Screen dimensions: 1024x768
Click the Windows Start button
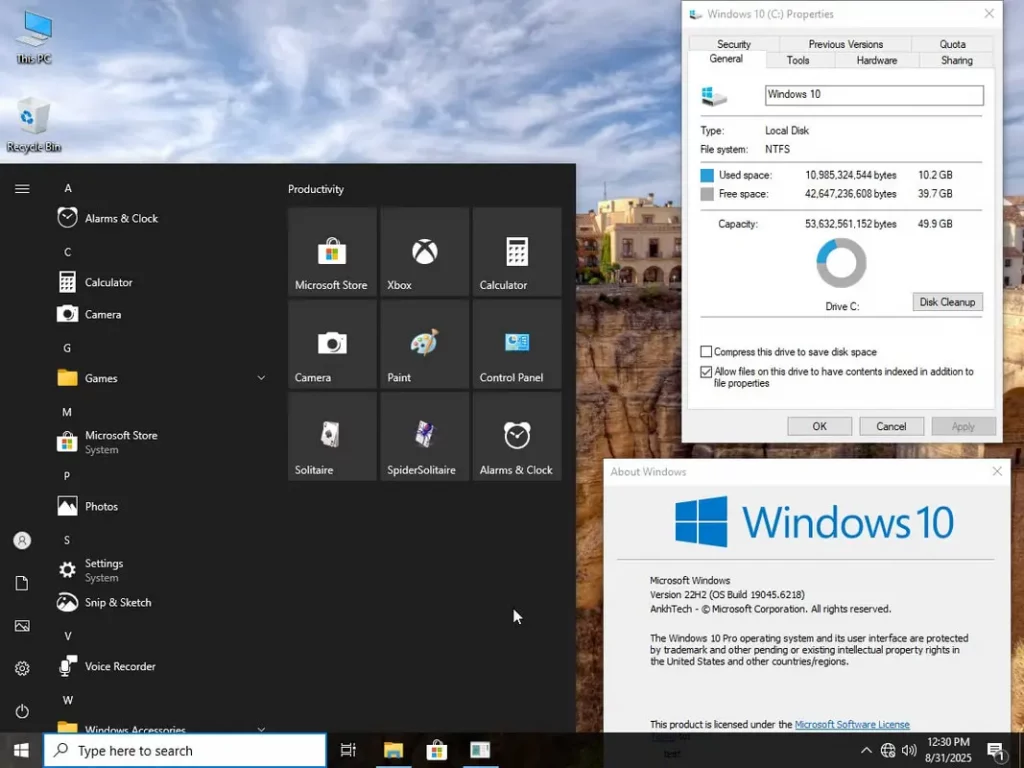tap(21, 750)
